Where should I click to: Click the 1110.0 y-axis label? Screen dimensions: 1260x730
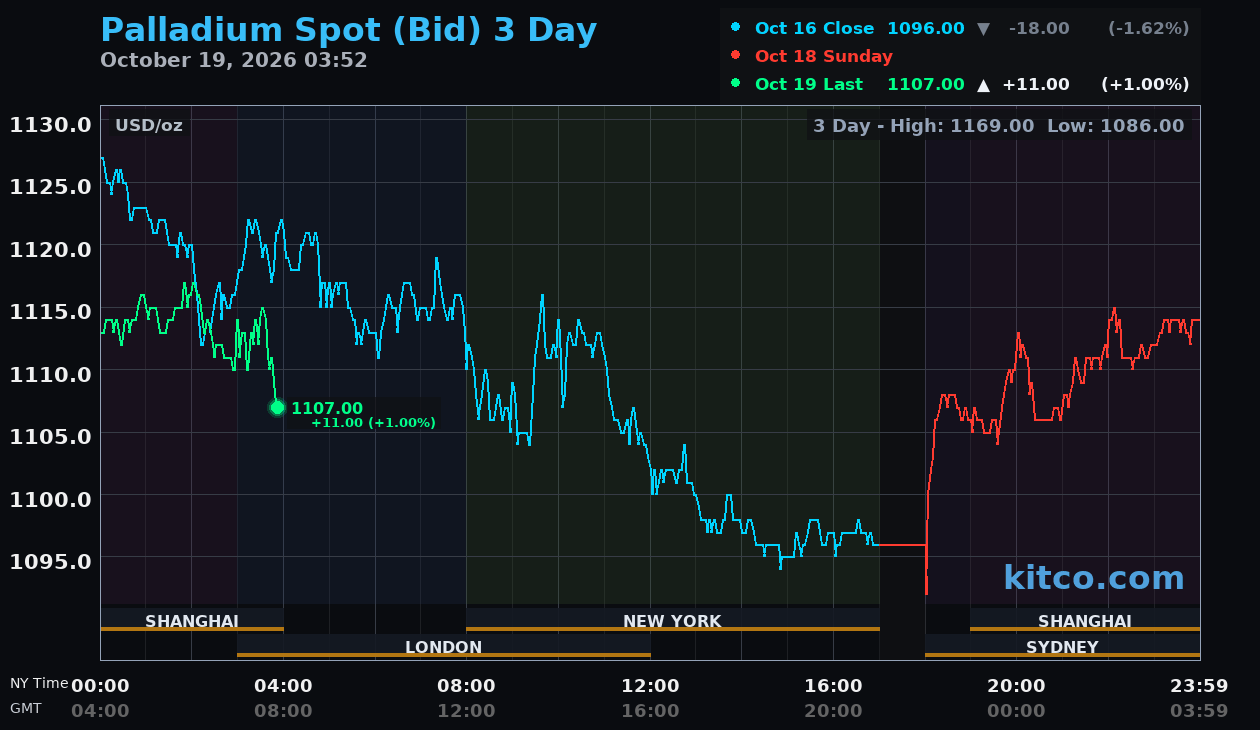click(50, 374)
